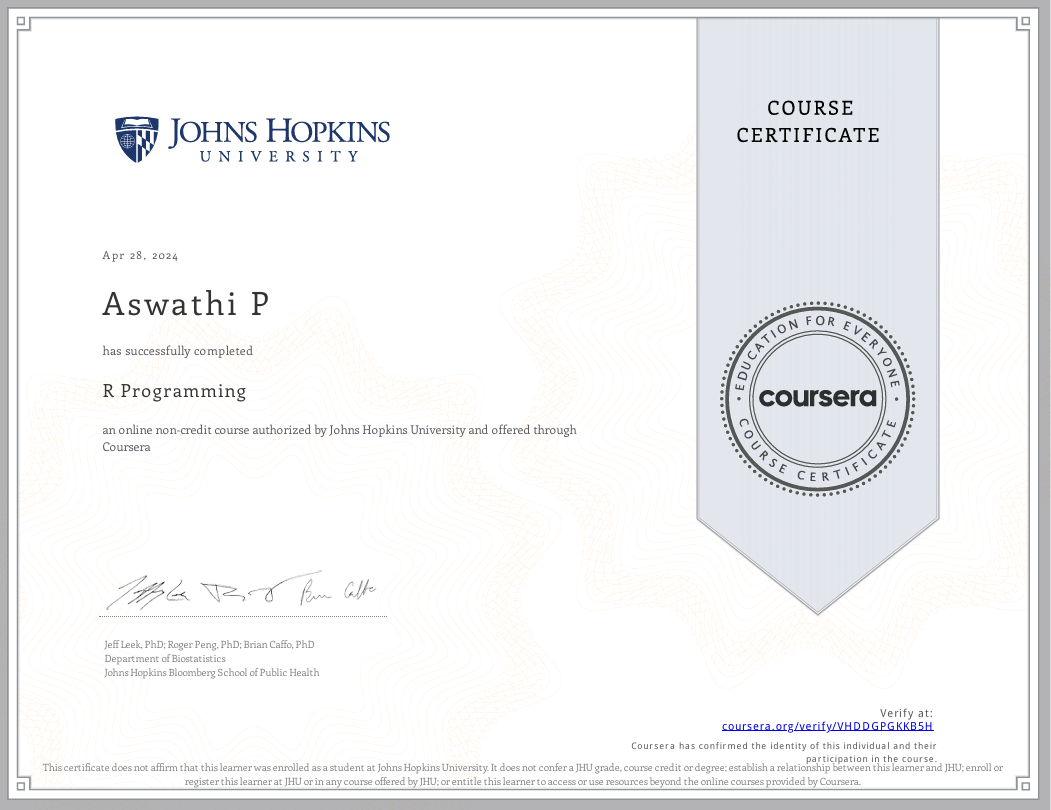
Task: Select the recipient name 'Aswathi P'
Action: [186, 304]
